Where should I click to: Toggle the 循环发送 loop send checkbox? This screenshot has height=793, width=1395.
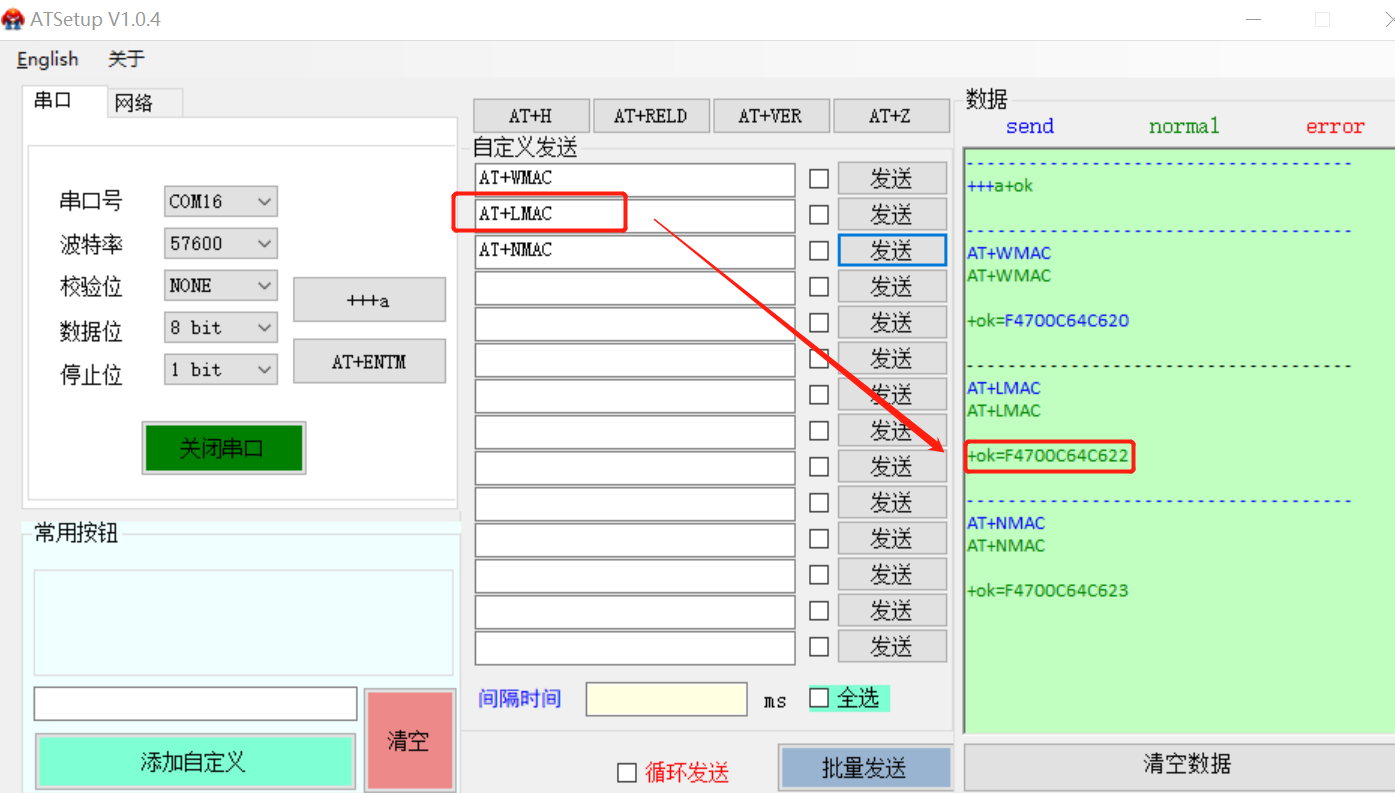point(627,772)
